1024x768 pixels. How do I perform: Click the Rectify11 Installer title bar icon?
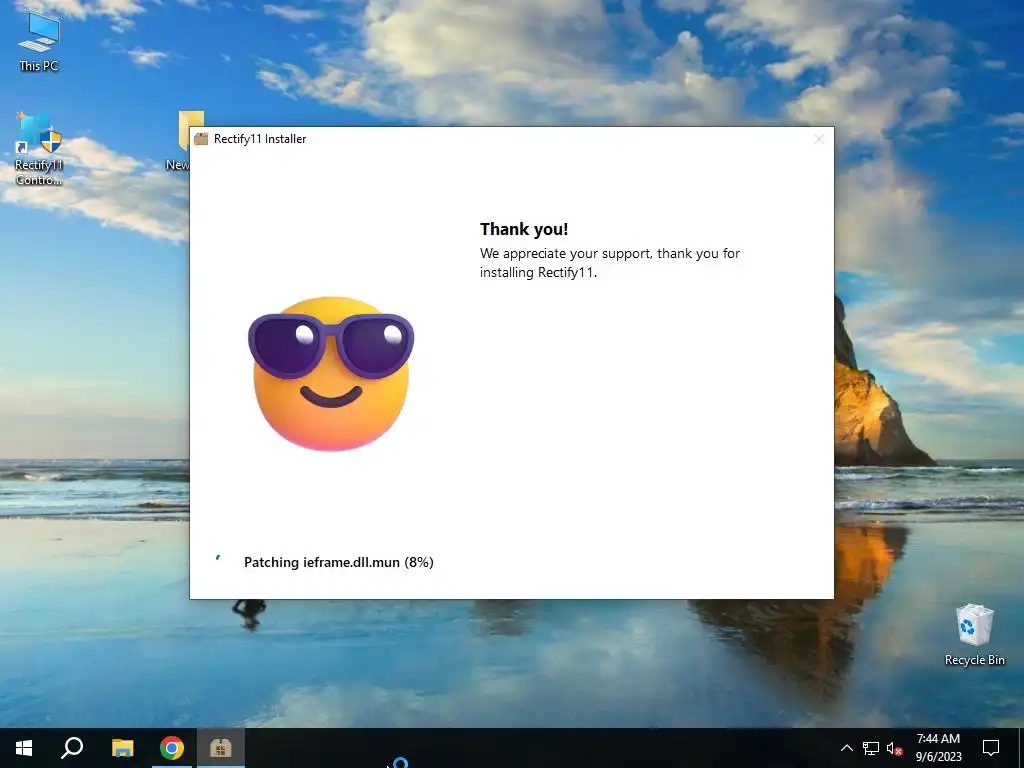(x=201, y=138)
